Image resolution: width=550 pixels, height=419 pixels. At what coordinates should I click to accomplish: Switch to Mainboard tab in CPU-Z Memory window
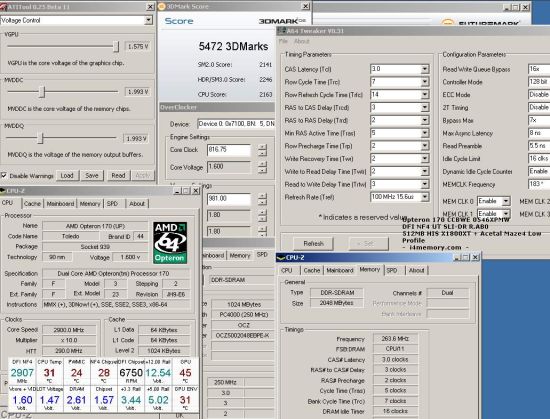340,270
